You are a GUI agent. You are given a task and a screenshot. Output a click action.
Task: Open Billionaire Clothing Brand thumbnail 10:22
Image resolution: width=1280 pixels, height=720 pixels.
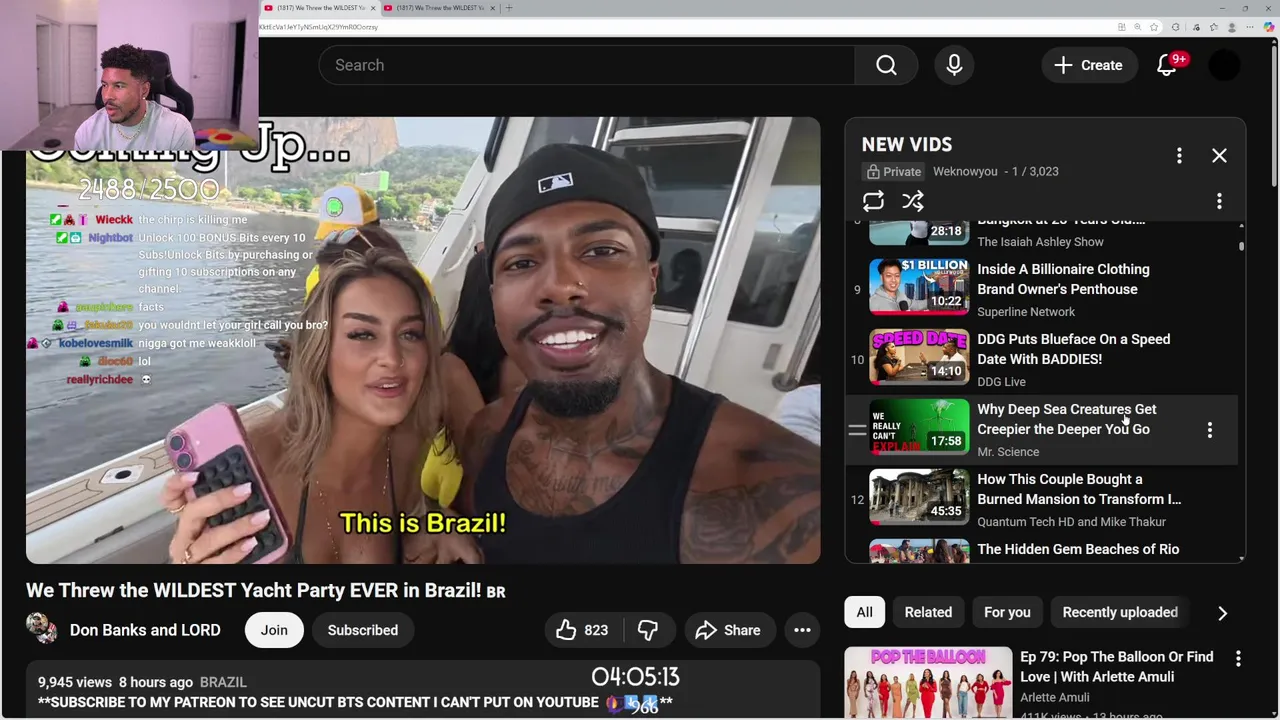(919, 288)
